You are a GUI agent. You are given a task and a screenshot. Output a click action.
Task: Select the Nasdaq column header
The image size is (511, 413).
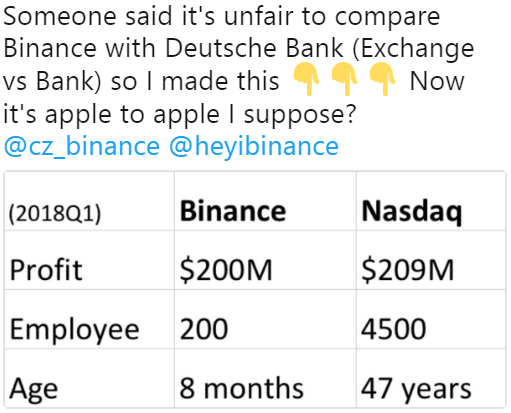point(431,201)
